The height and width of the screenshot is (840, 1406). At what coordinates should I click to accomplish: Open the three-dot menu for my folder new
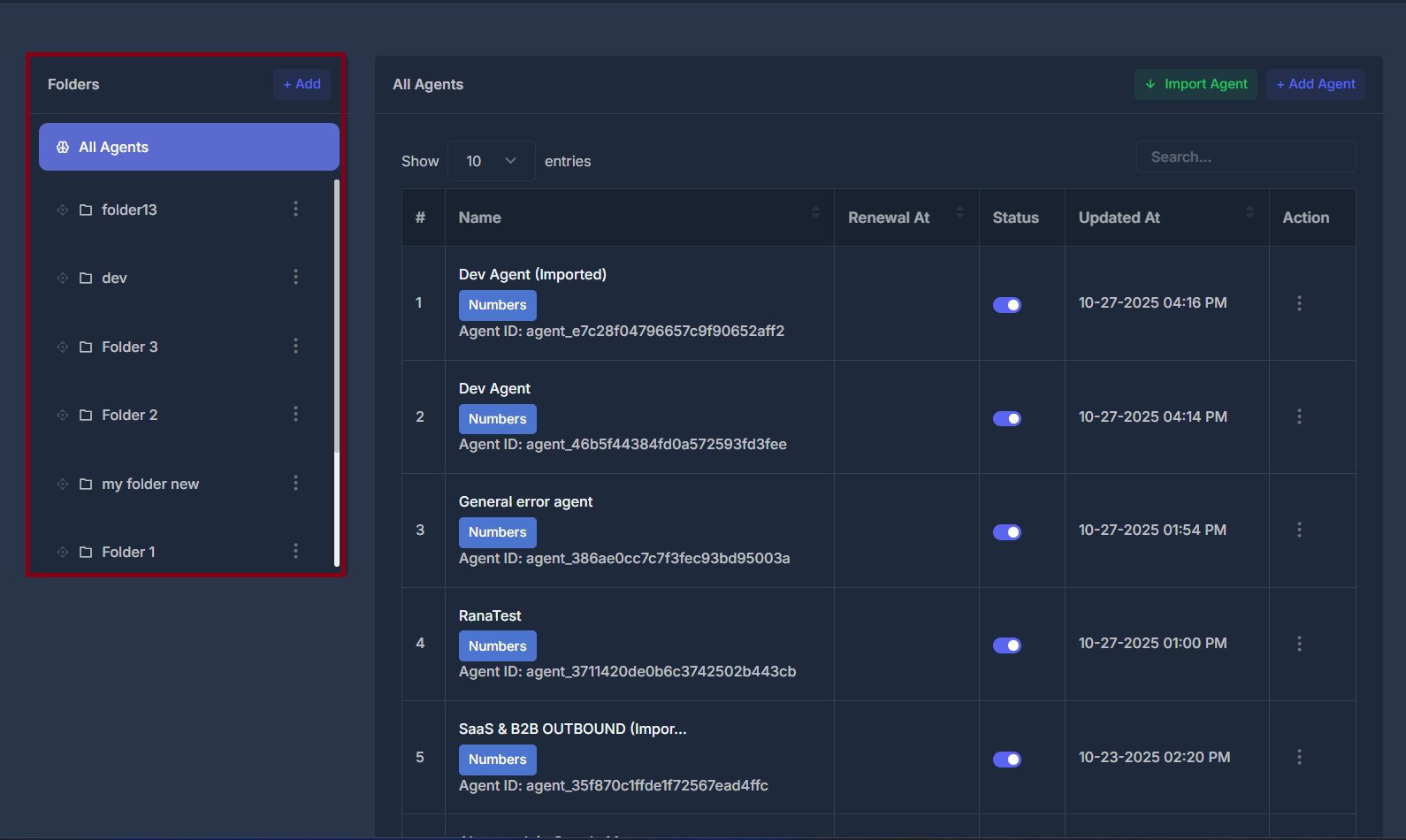click(x=295, y=483)
